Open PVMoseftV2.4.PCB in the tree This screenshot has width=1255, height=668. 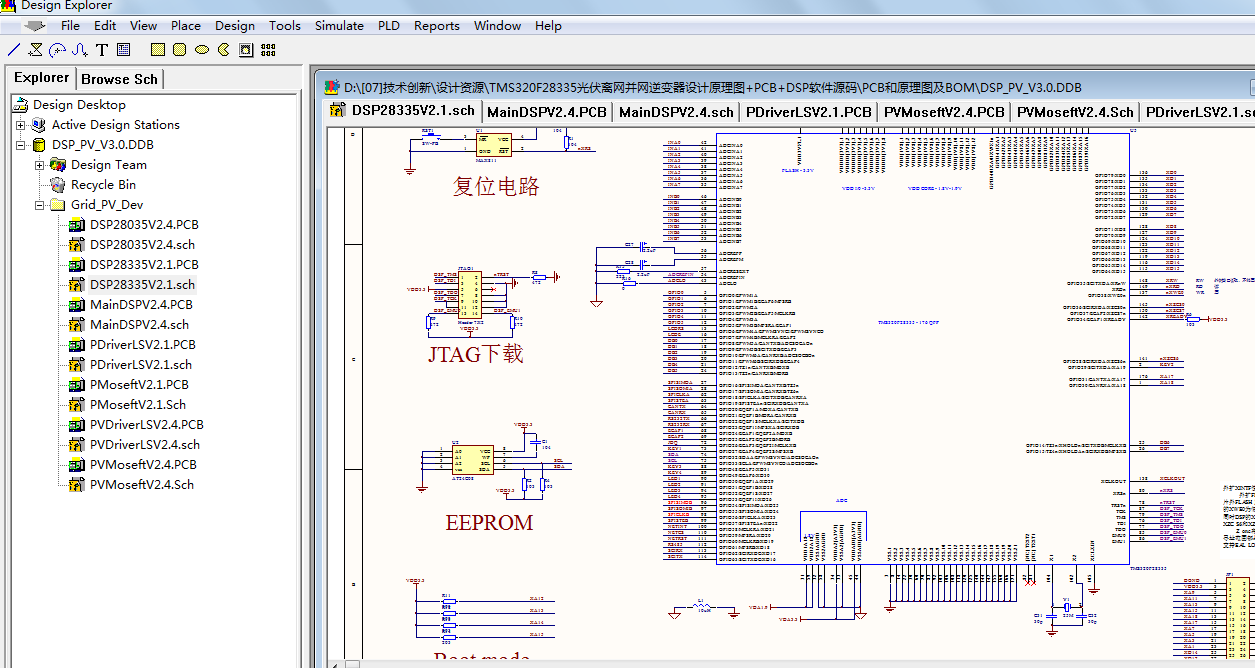143,465
